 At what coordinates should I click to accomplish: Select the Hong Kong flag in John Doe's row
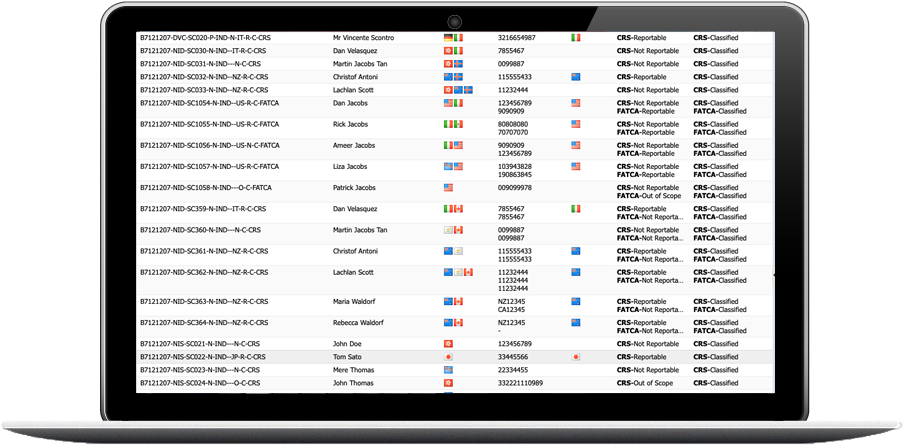pos(448,344)
